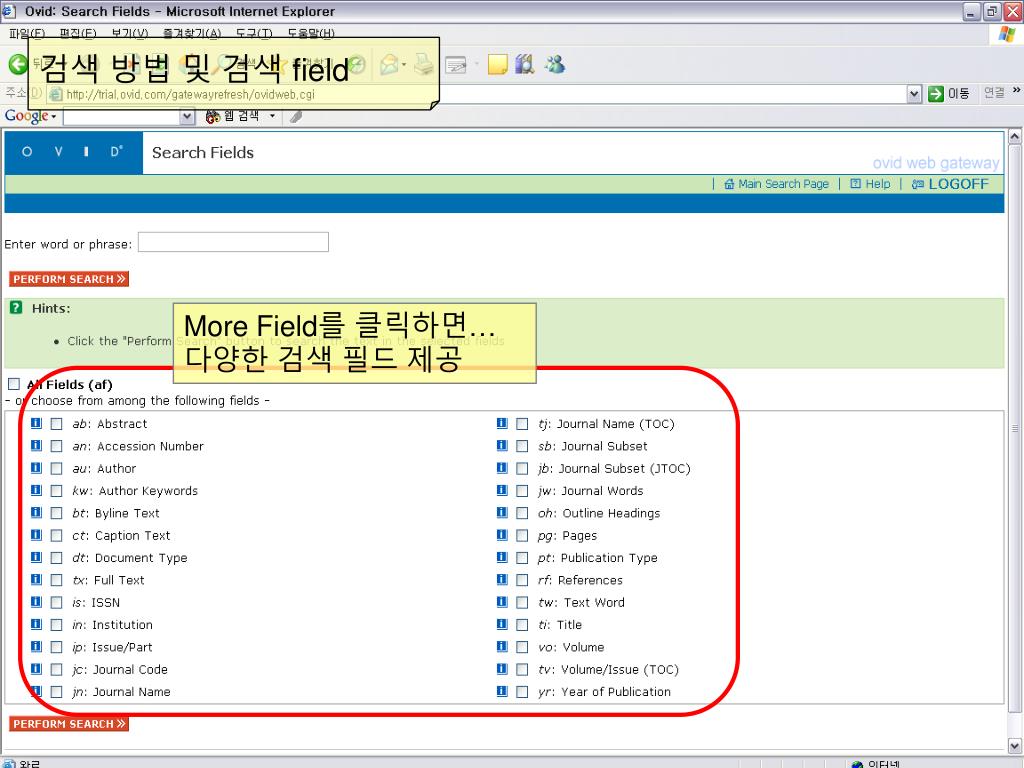Check the tw: Text Word checkbox

522,602
